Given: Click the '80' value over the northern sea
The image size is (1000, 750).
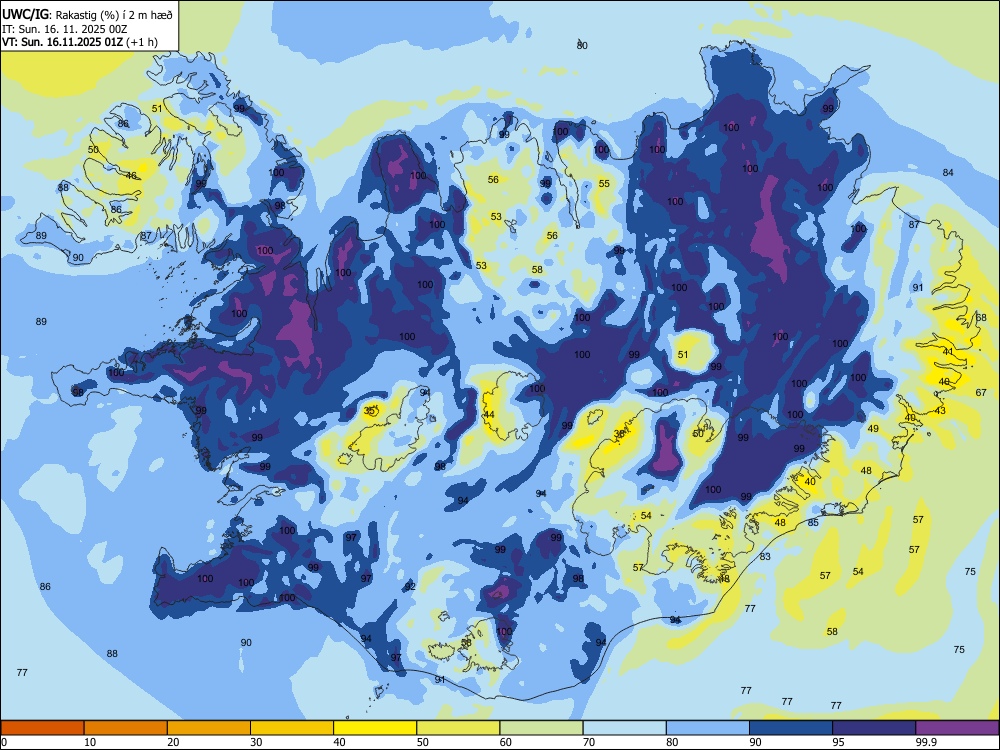Looking at the screenshot, I should 582,45.
